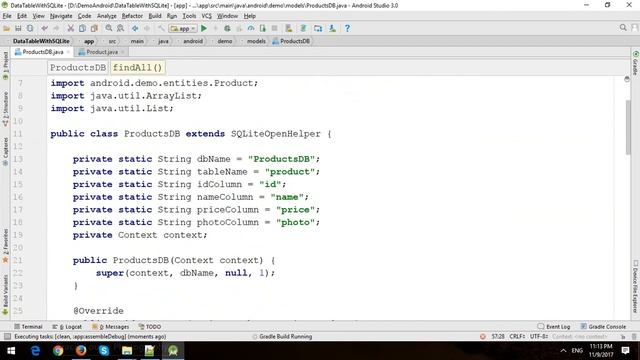Open the Edit menu

coord(22,16)
